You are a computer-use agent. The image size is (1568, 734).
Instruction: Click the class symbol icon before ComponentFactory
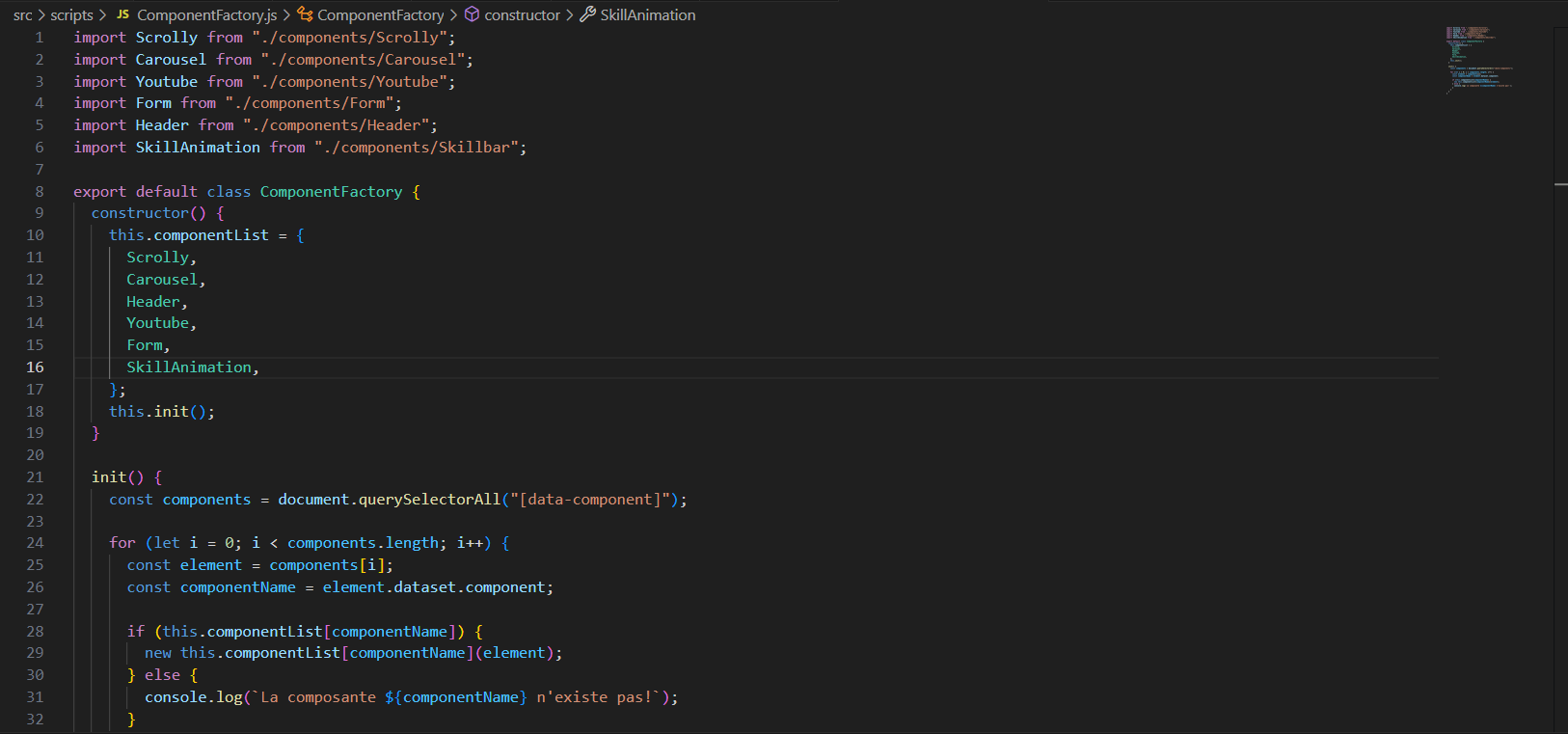305,14
